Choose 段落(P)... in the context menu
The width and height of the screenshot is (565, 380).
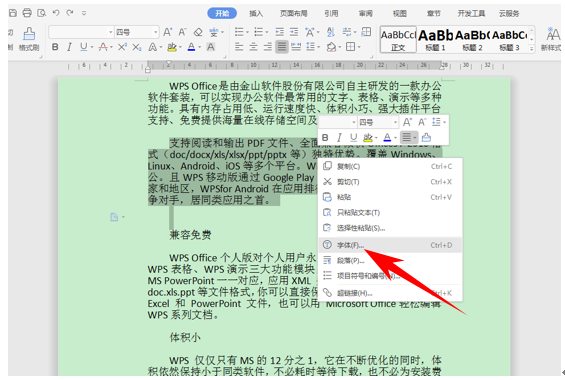click(x=390, y=260)
